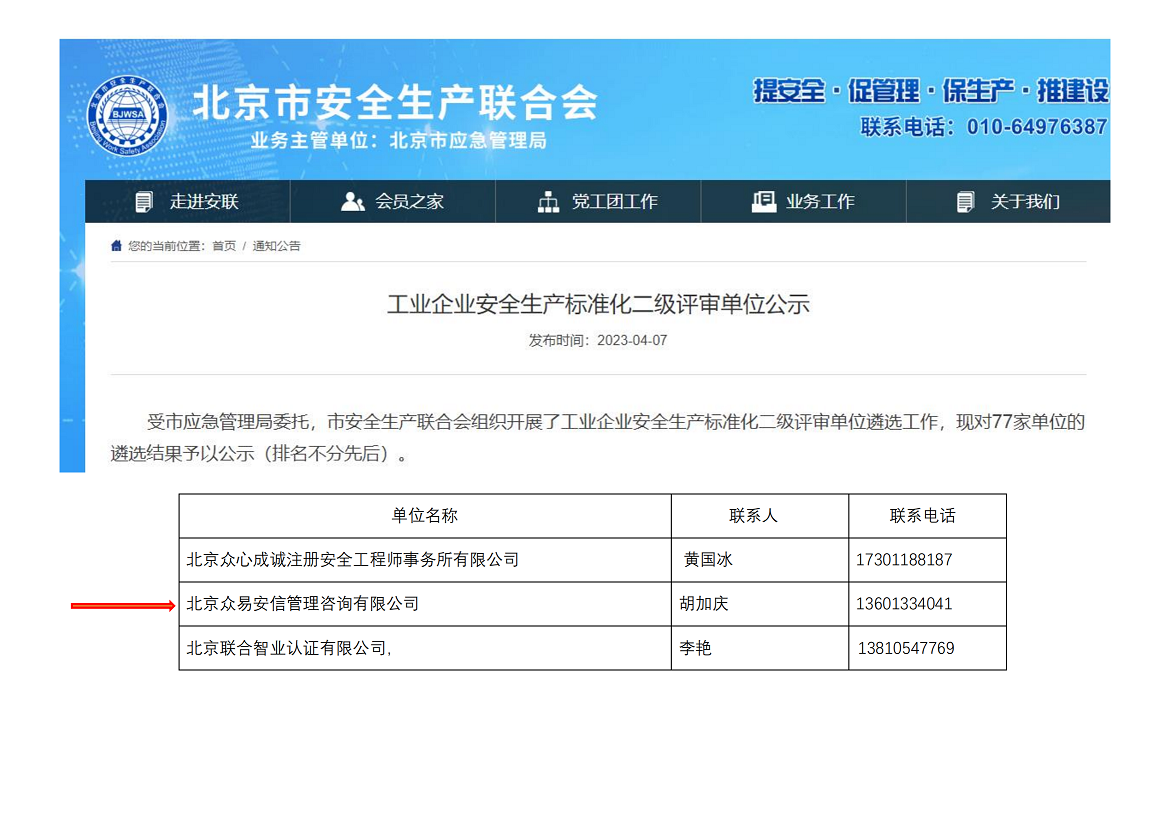Click phone number 13601334041

coord(904,604)
